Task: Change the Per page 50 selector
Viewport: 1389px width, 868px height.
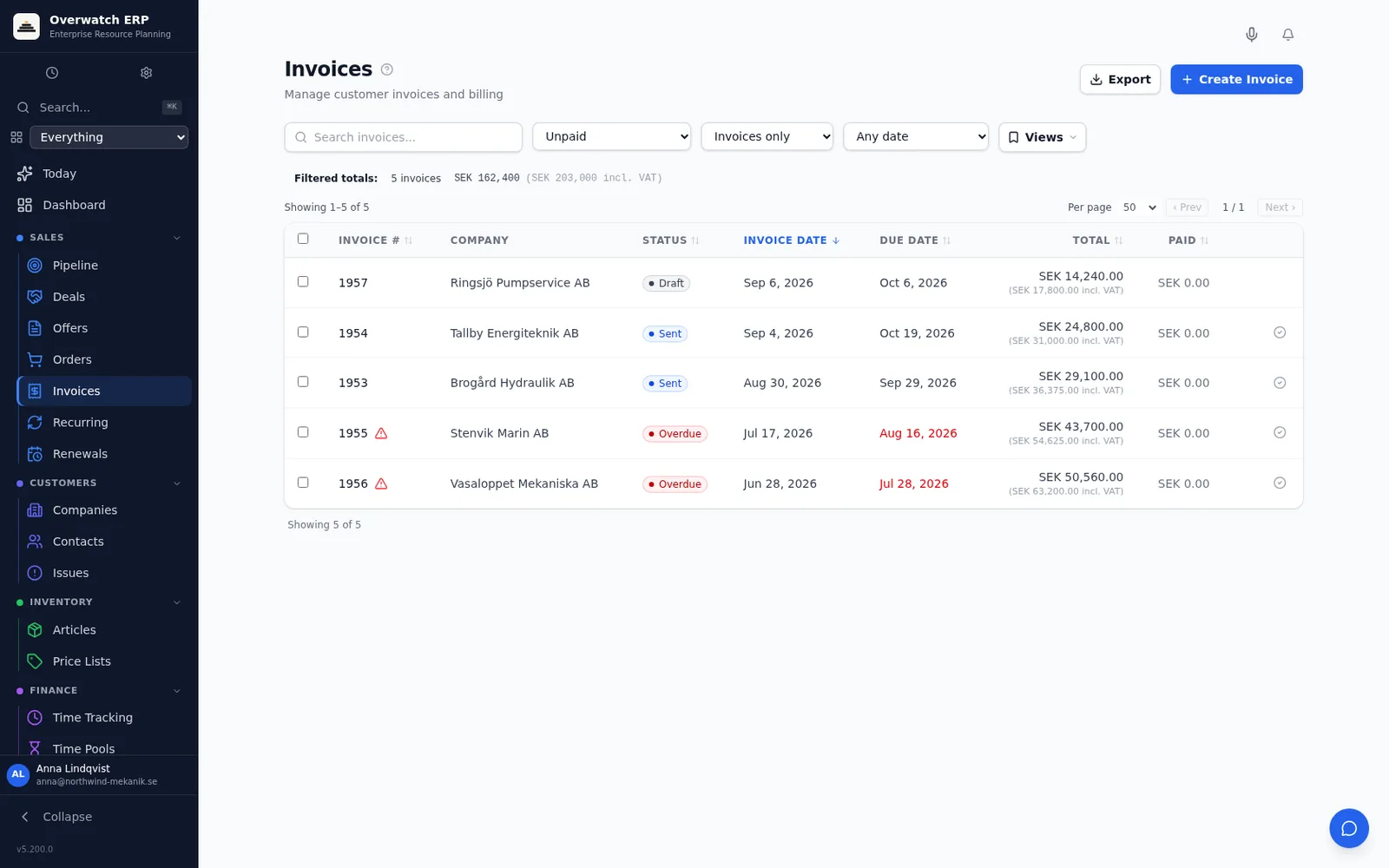Action: (1139, 207)
